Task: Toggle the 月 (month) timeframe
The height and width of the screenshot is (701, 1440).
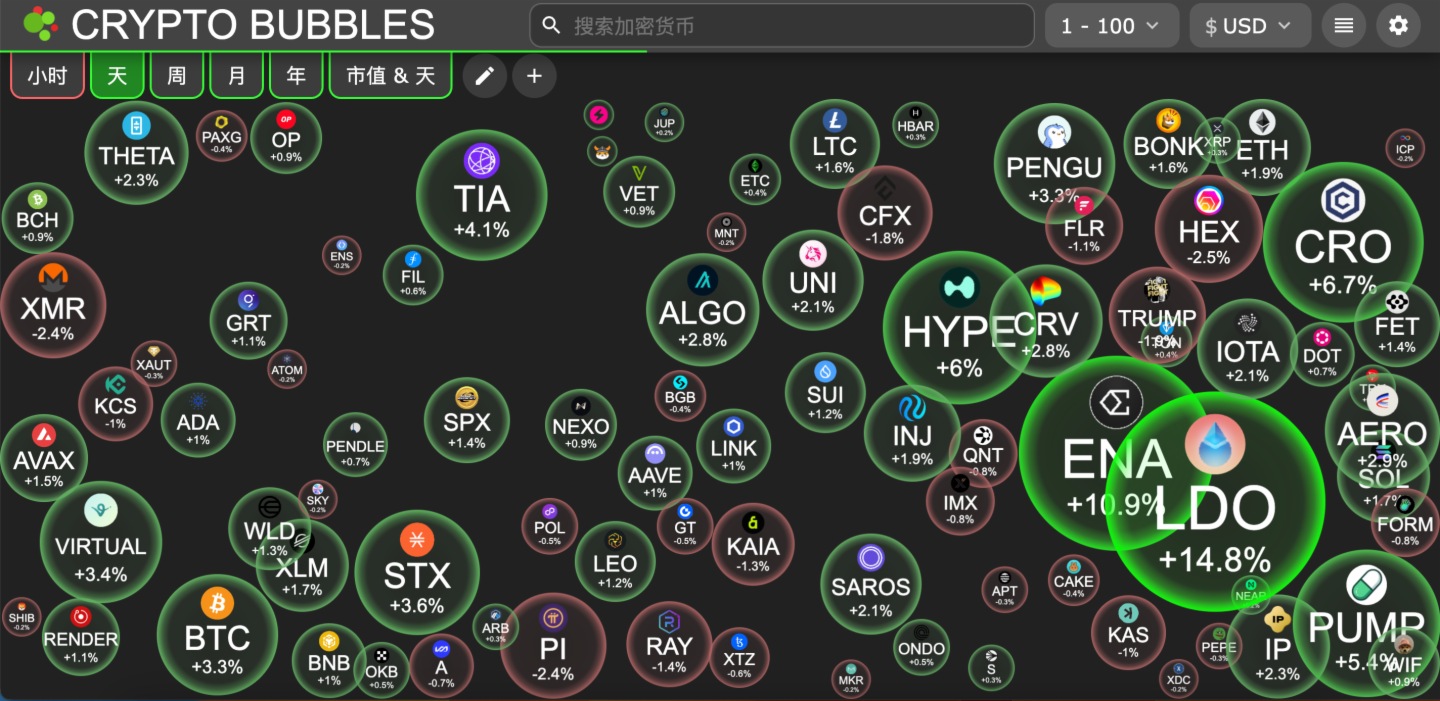Action: pyautogui.click(x=237, y=76)
